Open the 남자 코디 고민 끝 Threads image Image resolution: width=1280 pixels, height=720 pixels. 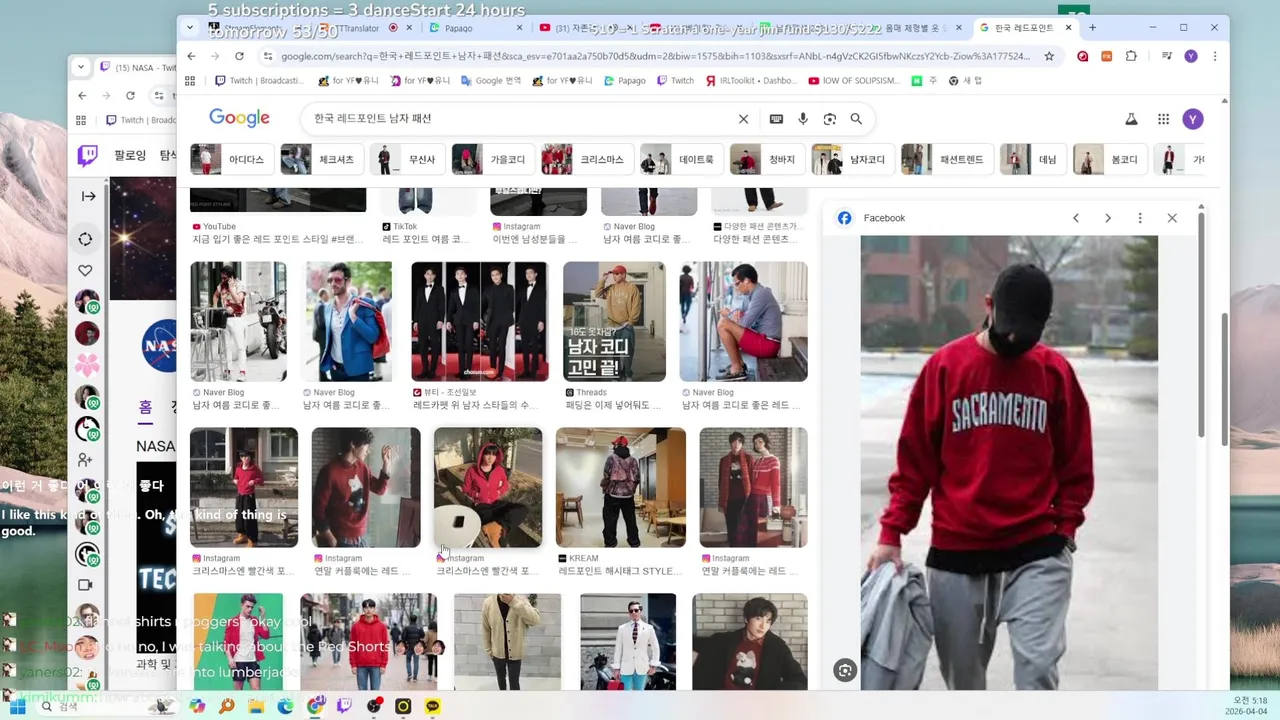(x=614, y=321)
